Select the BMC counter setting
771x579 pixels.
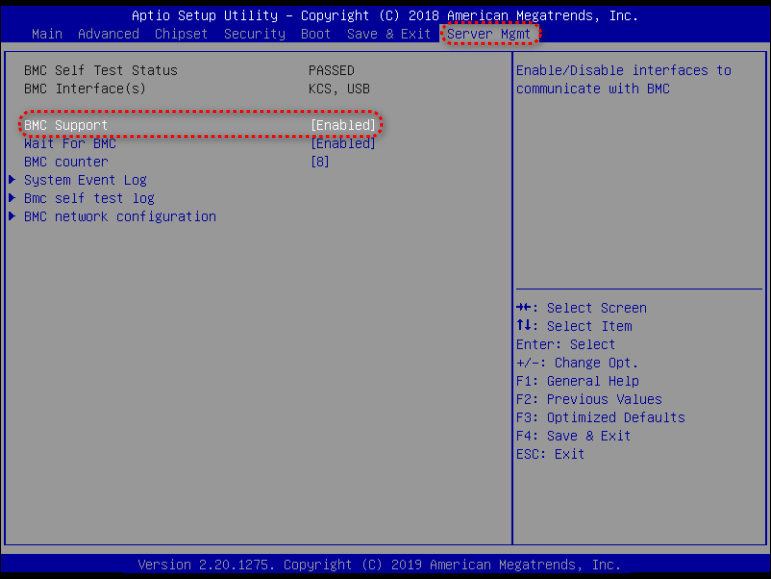66,162
